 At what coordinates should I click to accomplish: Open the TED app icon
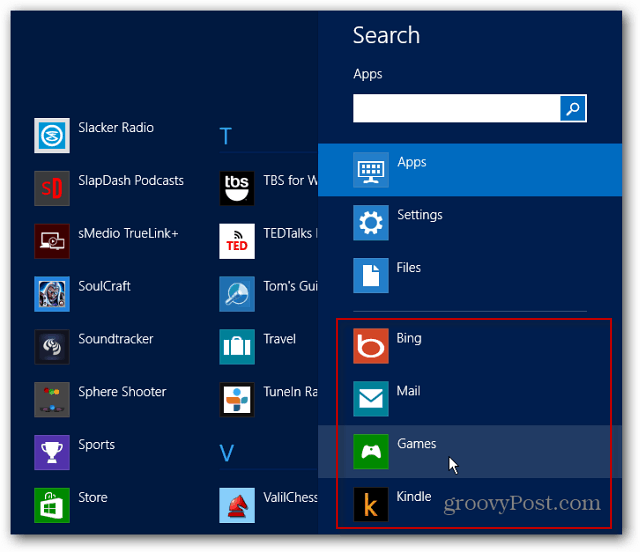(x=237, y=241)
